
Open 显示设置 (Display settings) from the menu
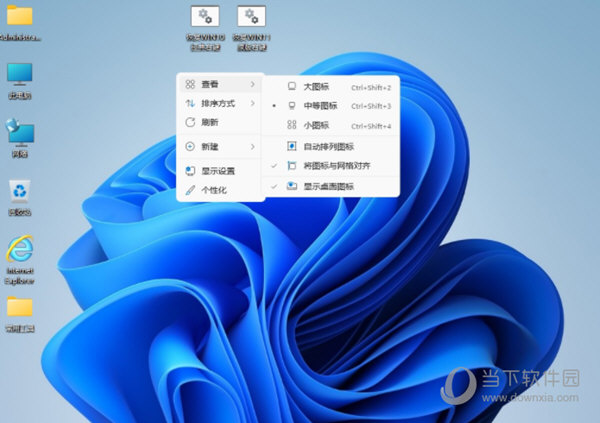220,171
